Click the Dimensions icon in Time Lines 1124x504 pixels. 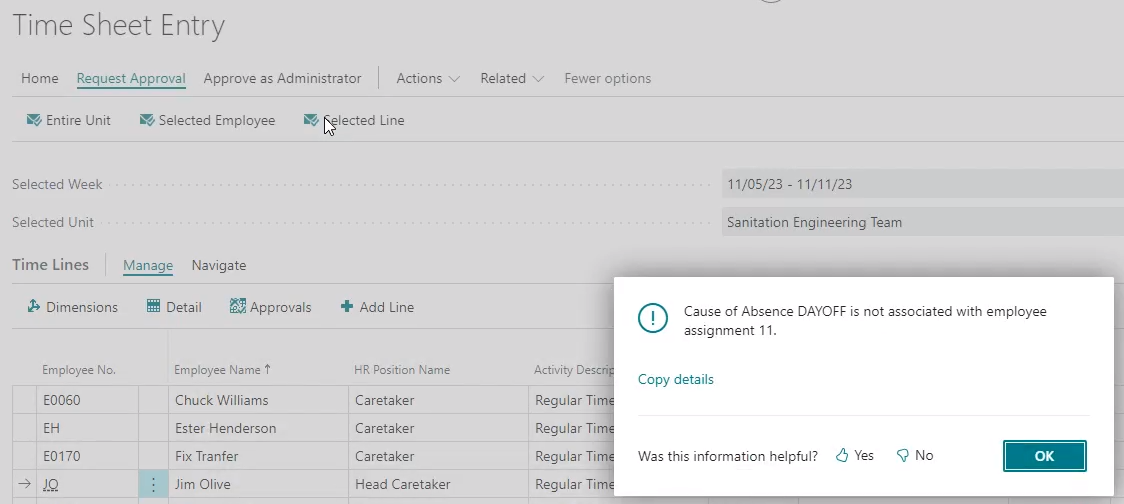click(x=33, y=307)
